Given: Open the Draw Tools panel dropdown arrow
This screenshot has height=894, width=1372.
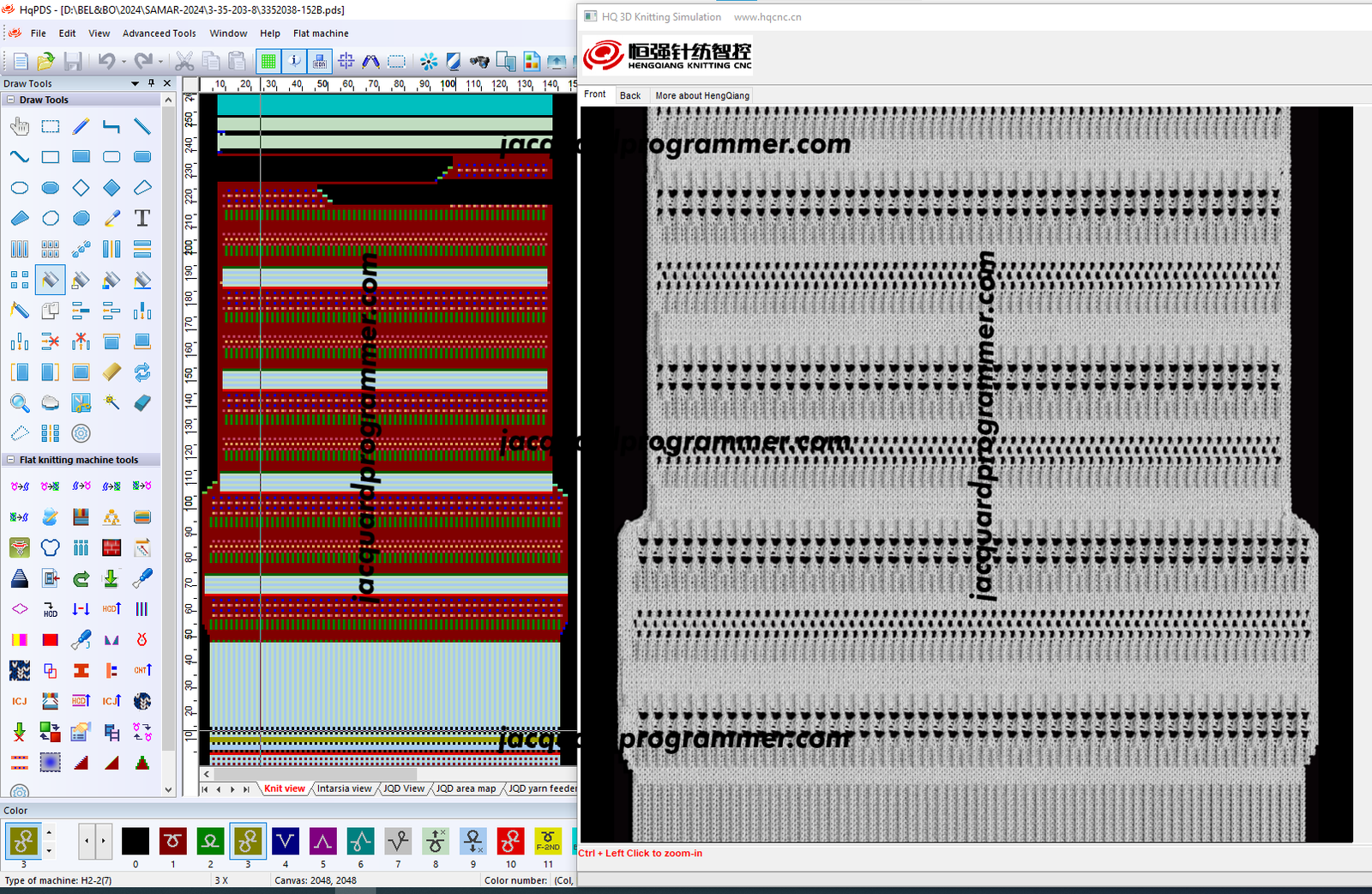Looking at the screenshot, I should coord(135,83).
